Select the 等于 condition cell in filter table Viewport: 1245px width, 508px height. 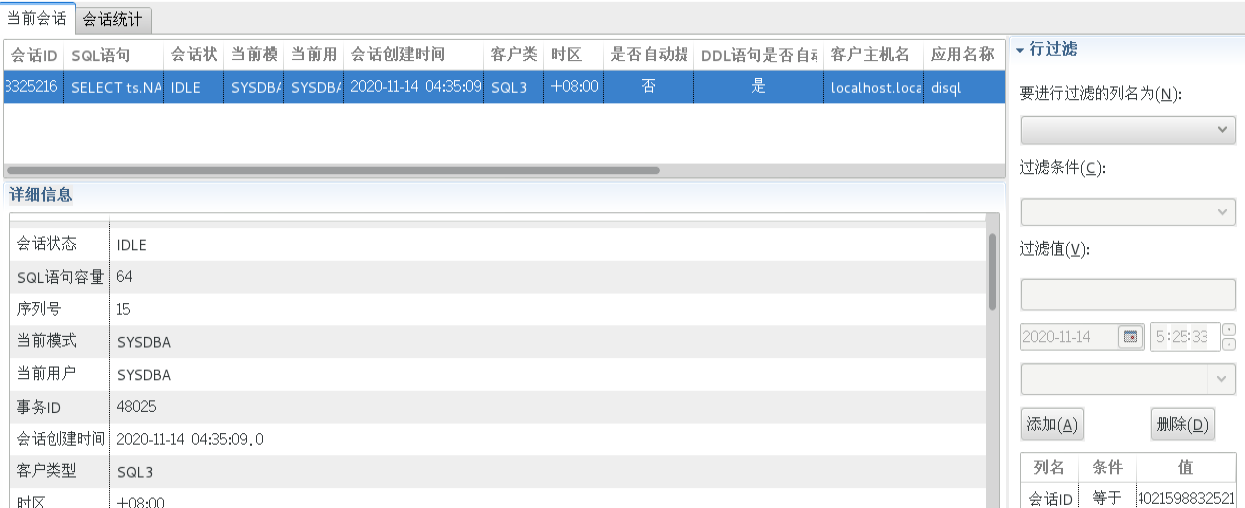[1107, 497]
